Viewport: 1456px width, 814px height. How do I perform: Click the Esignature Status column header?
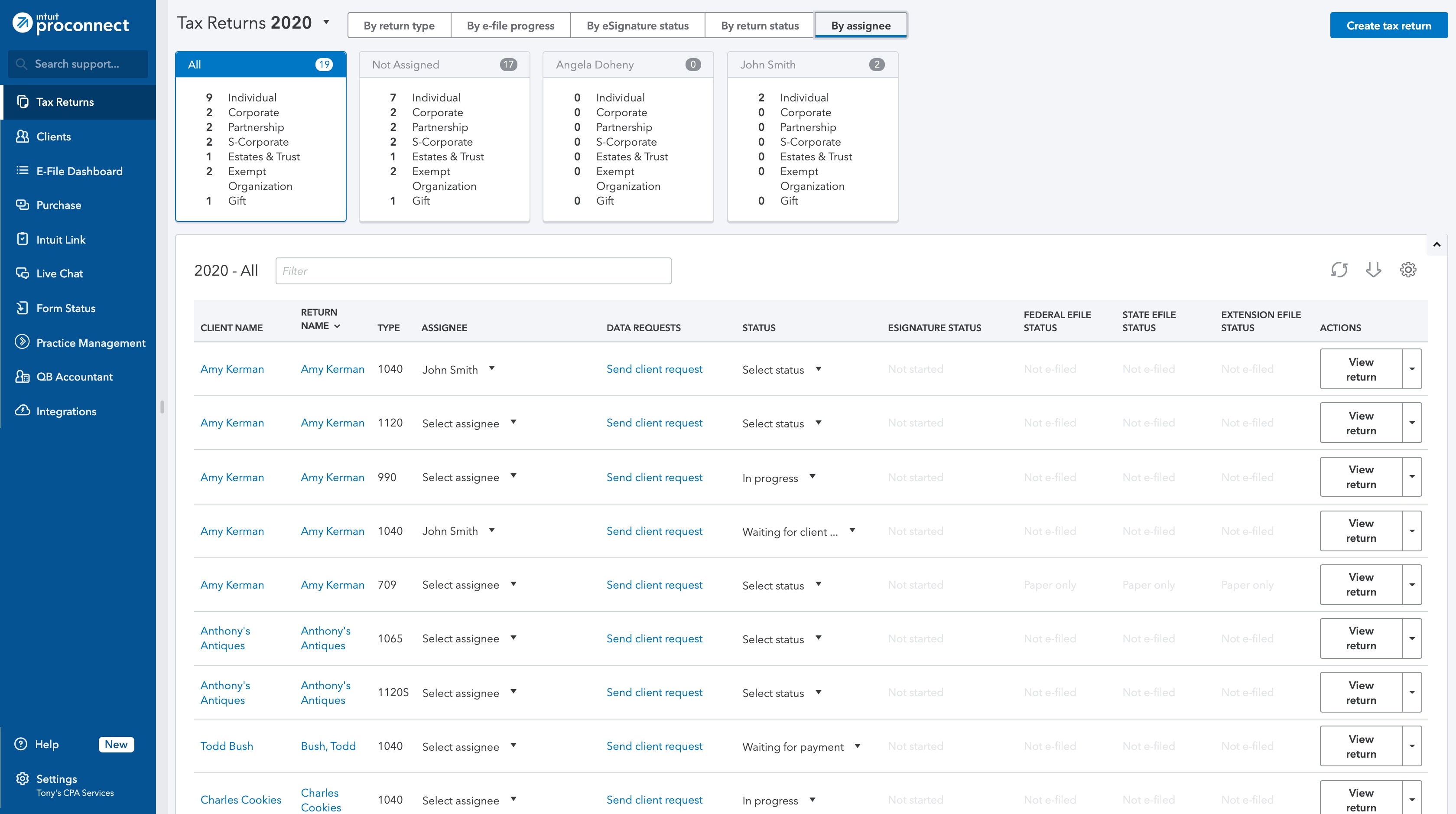pos(934,328)
